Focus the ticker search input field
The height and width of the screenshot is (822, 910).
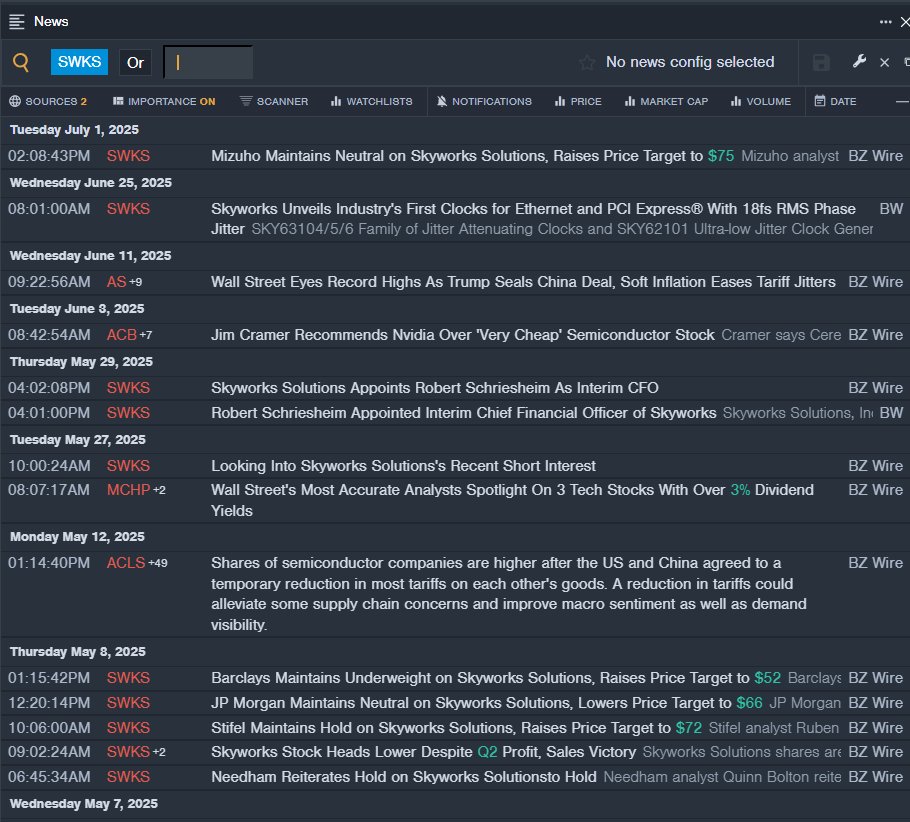tap(208, 62)
